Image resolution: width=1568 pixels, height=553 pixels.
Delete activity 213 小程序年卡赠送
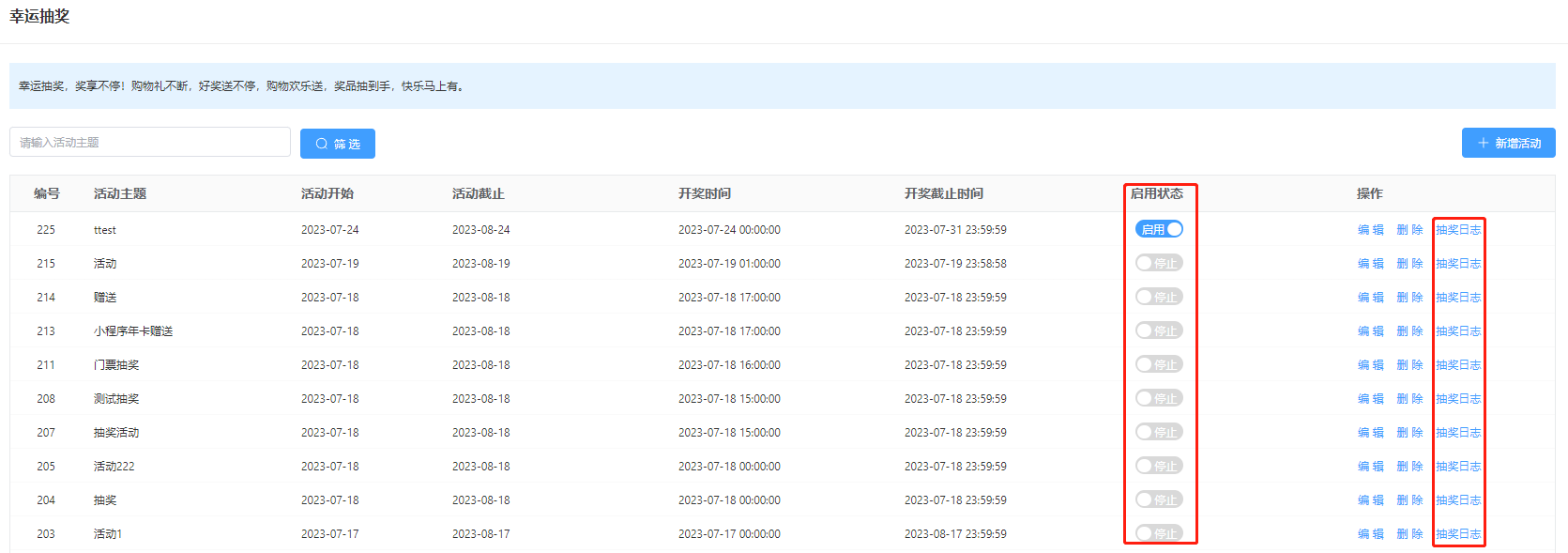(1409, 331)
